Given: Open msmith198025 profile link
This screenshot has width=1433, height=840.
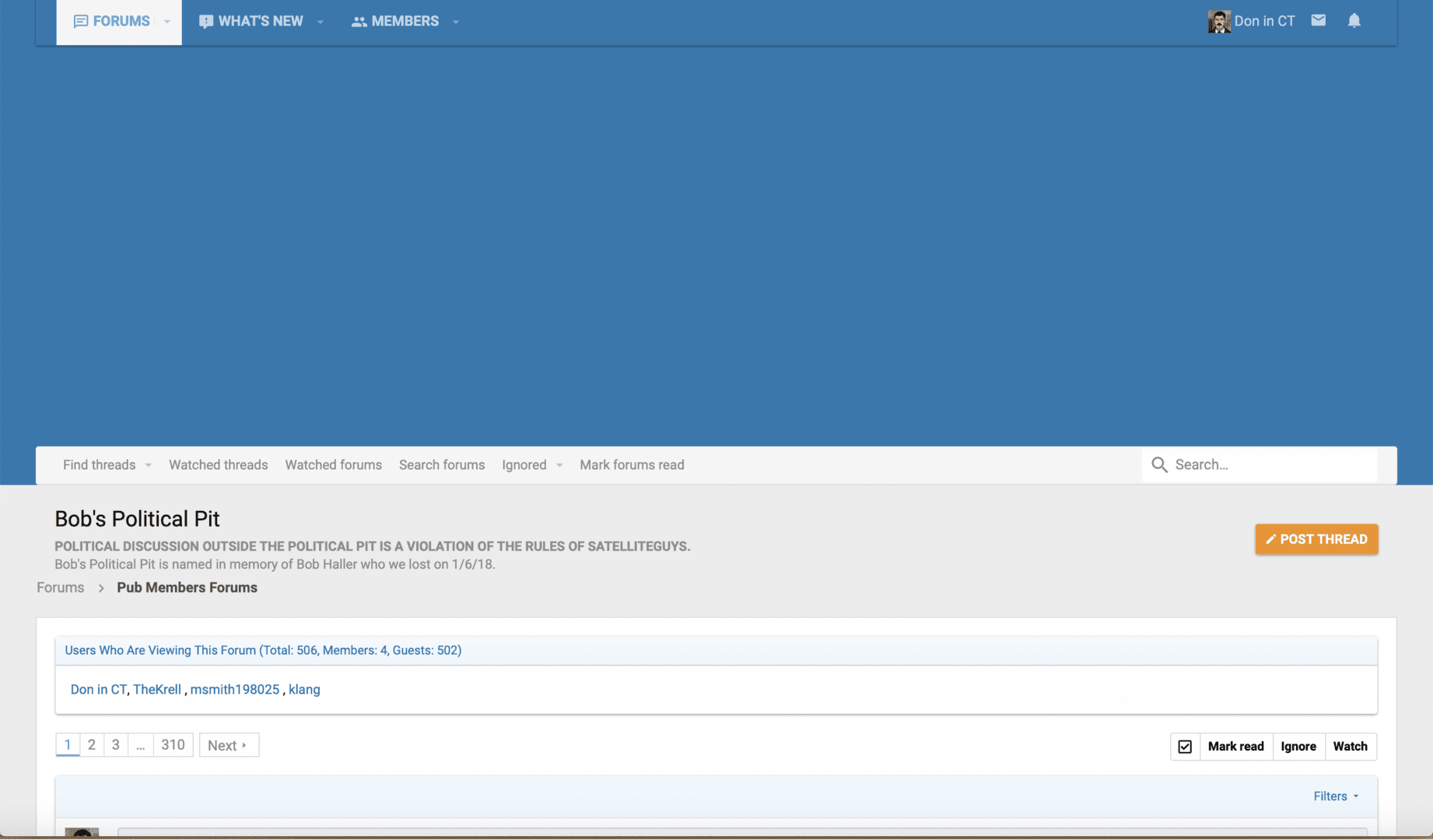Looking at the screenshot, I should point(235,689).
